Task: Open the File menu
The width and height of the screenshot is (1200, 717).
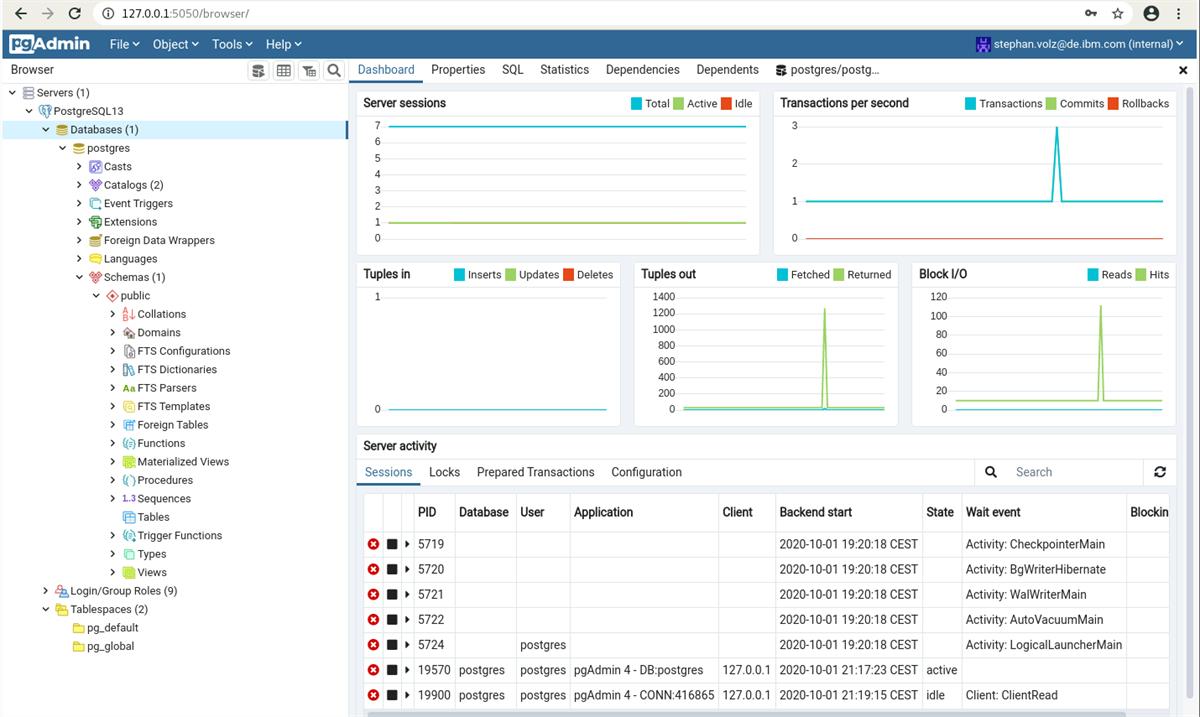Action: (125, 44)
